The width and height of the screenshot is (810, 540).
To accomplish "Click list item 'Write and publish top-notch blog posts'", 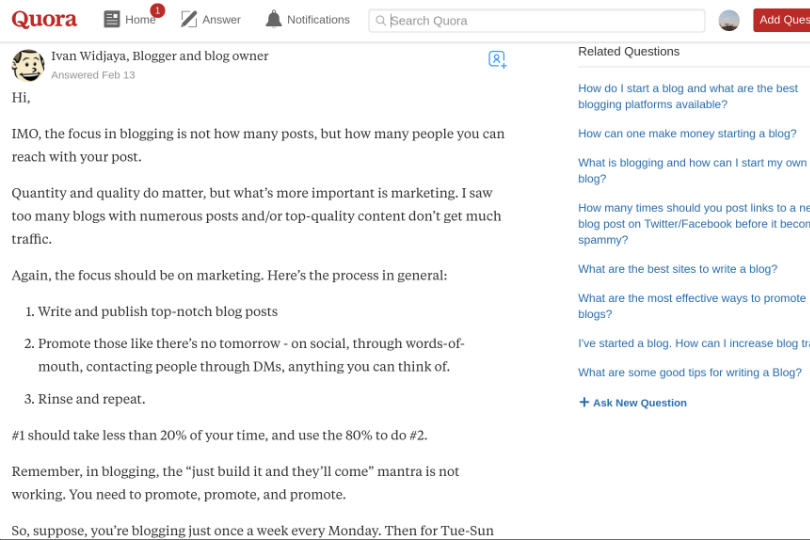I will [158, 312].
